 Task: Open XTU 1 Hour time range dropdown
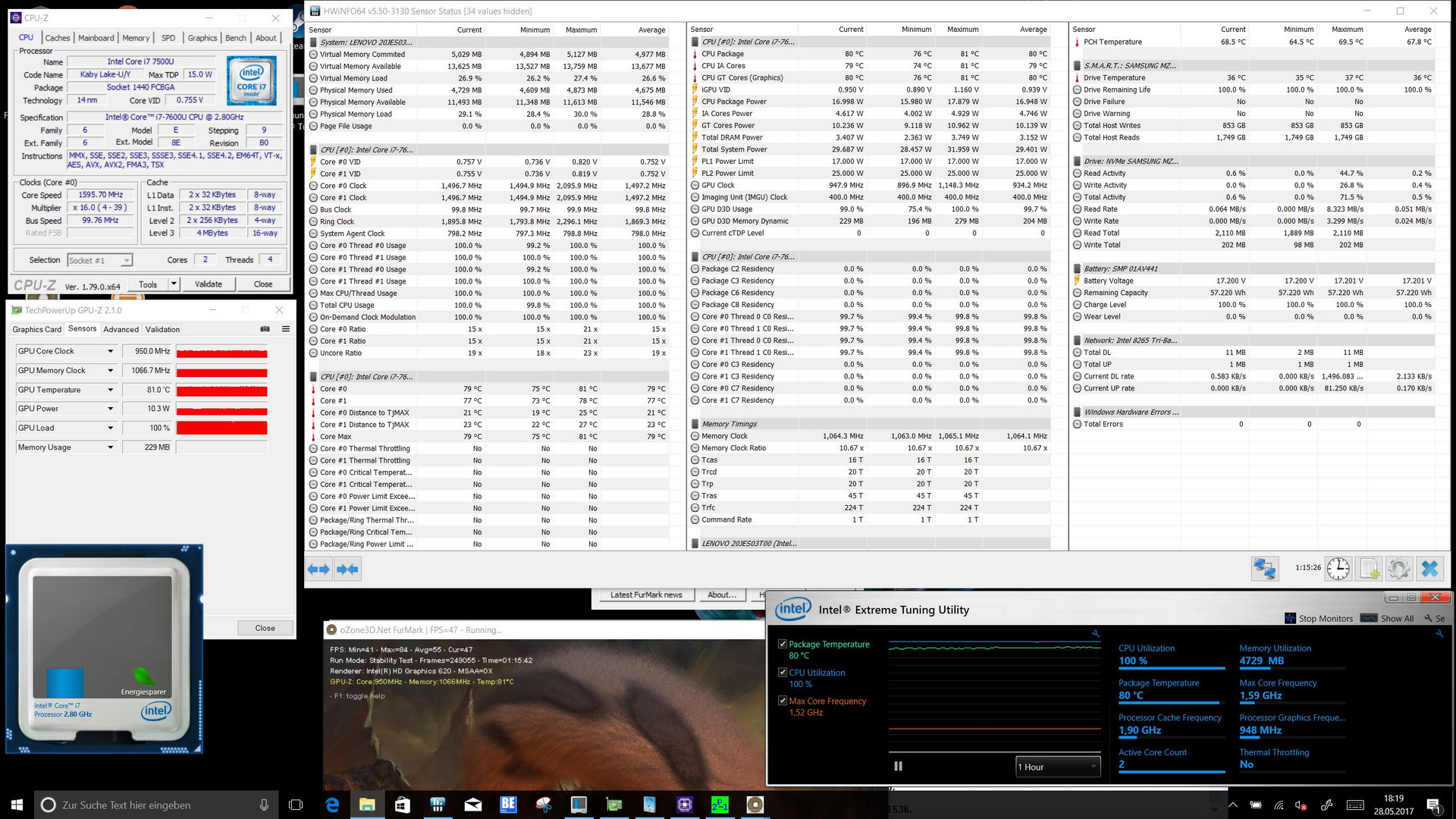1058,767
